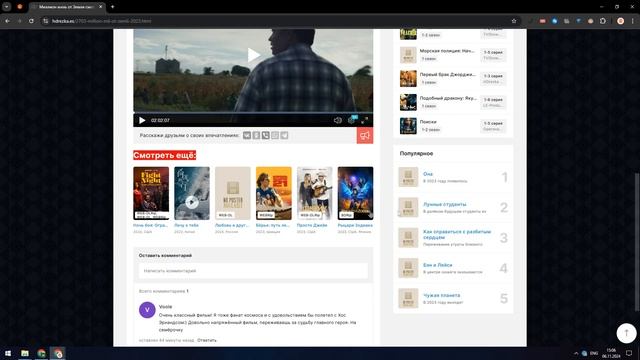Click into the write-comment input field
The height and width of the screenshot is (360, 640).
click(x=253, y=271)
